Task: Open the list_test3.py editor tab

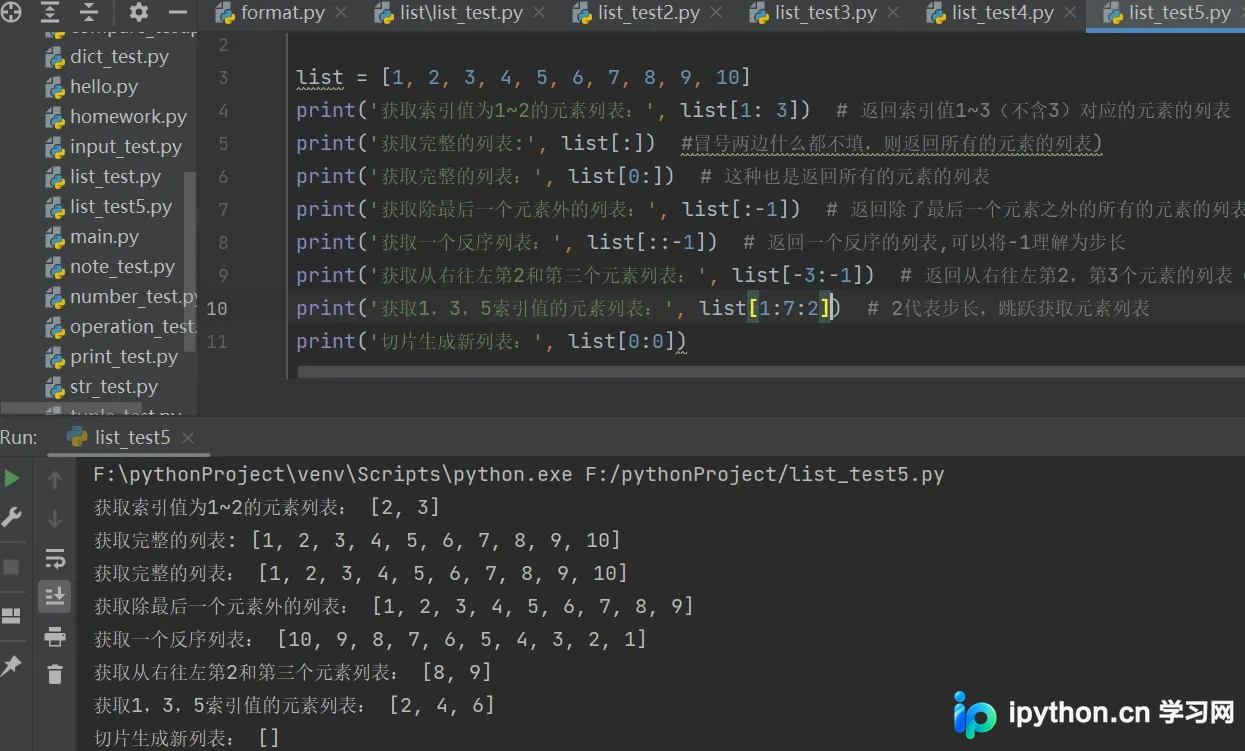Action: (x=825, y=14)
